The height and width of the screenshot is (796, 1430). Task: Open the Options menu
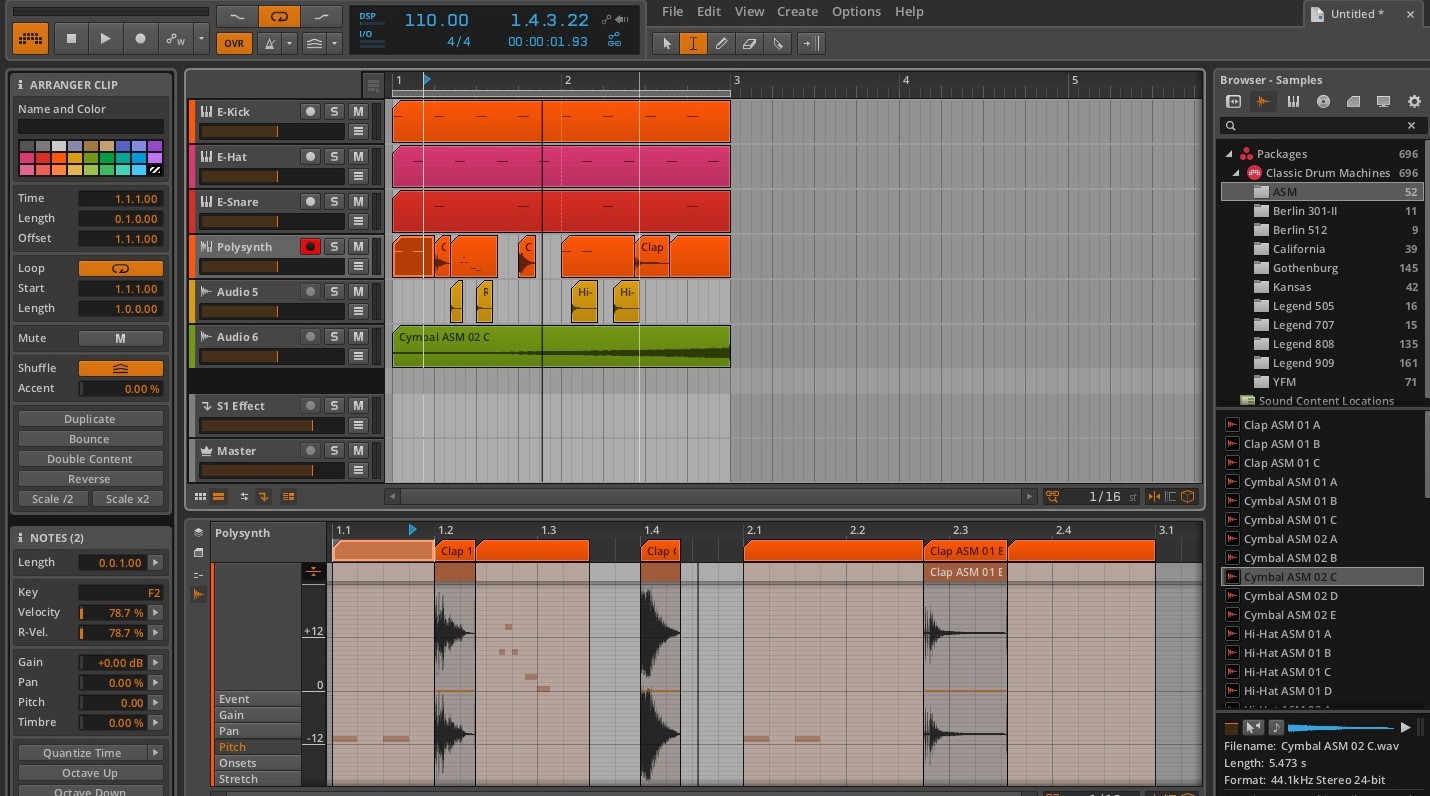pos(856,11)
